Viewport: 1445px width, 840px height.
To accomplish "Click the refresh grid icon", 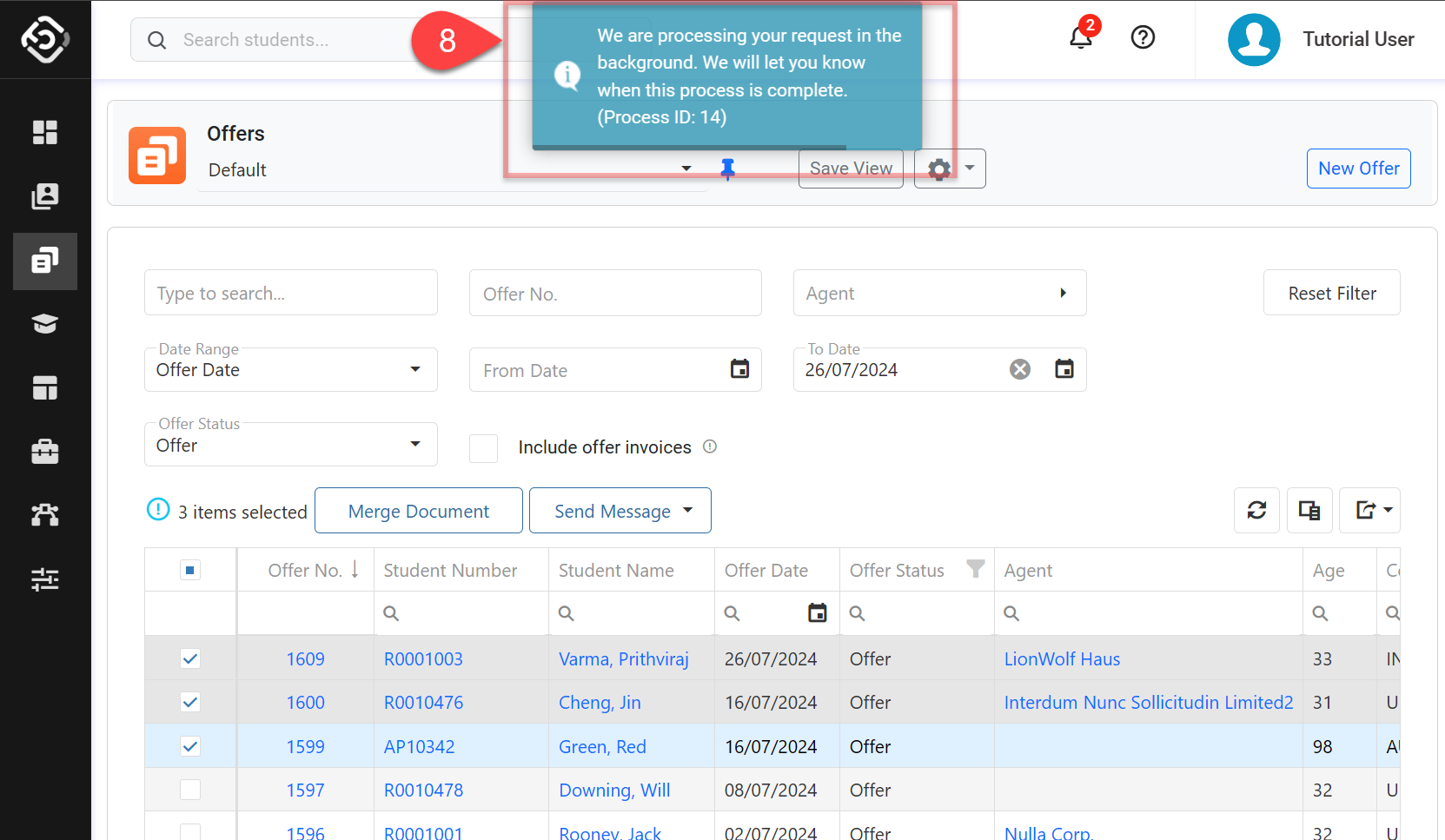I will click(1256, 511).
